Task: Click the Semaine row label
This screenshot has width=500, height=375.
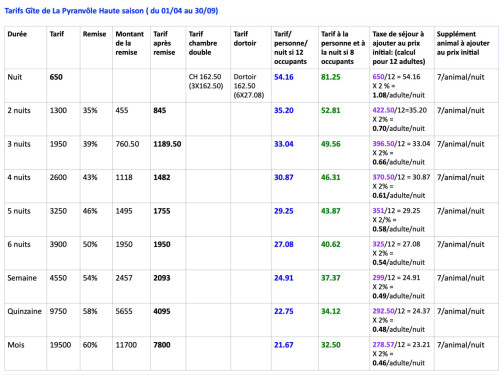Action: (22, 278)
